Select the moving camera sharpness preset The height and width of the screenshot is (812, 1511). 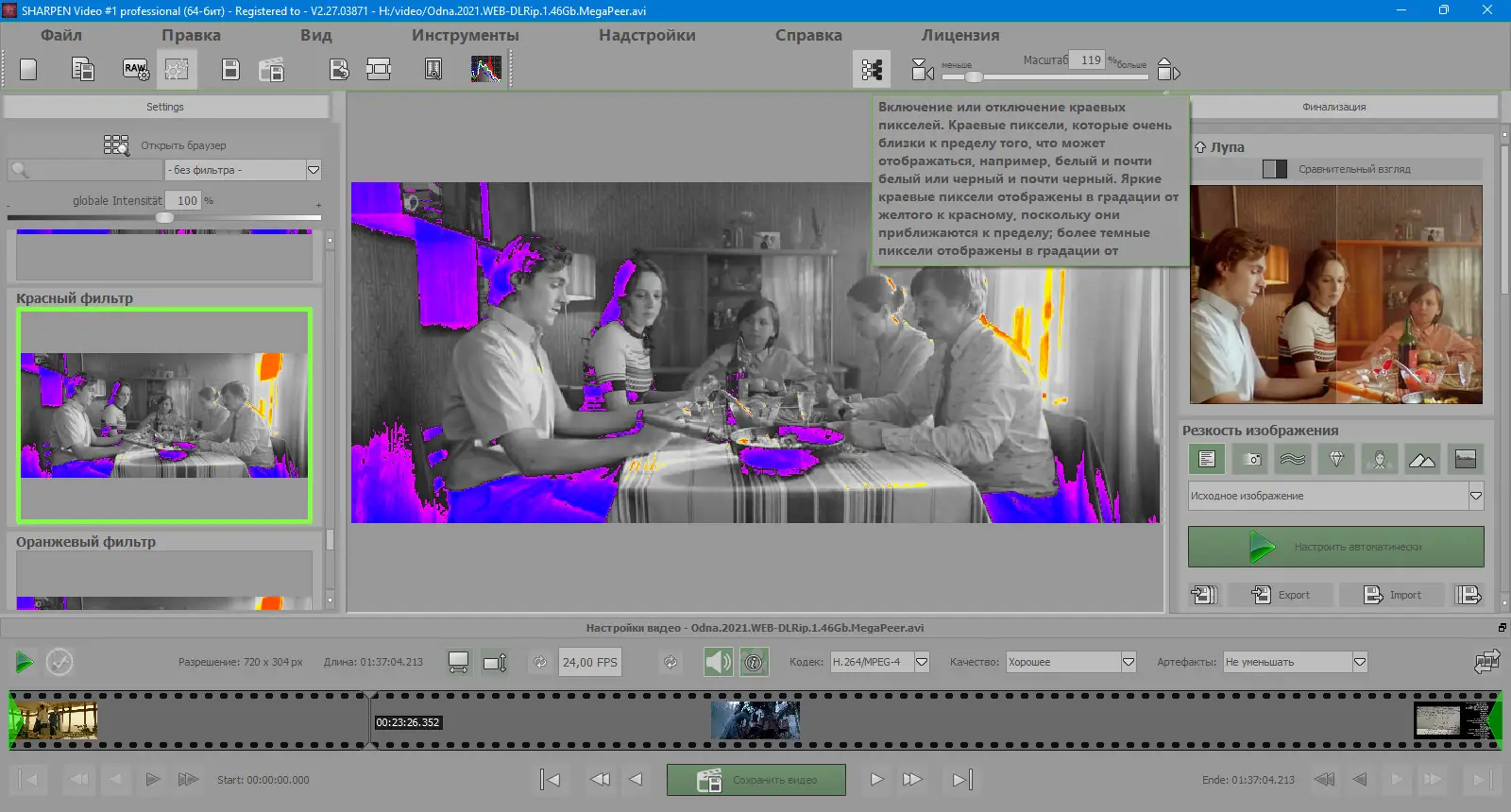pyautogui.click(x=1250, y=459)
